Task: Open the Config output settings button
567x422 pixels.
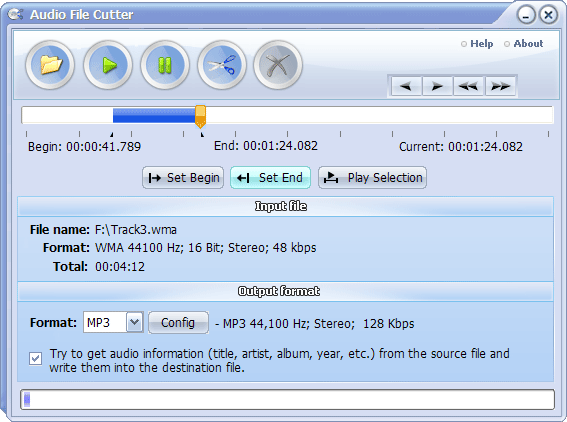Action: [x=178, y=322]
